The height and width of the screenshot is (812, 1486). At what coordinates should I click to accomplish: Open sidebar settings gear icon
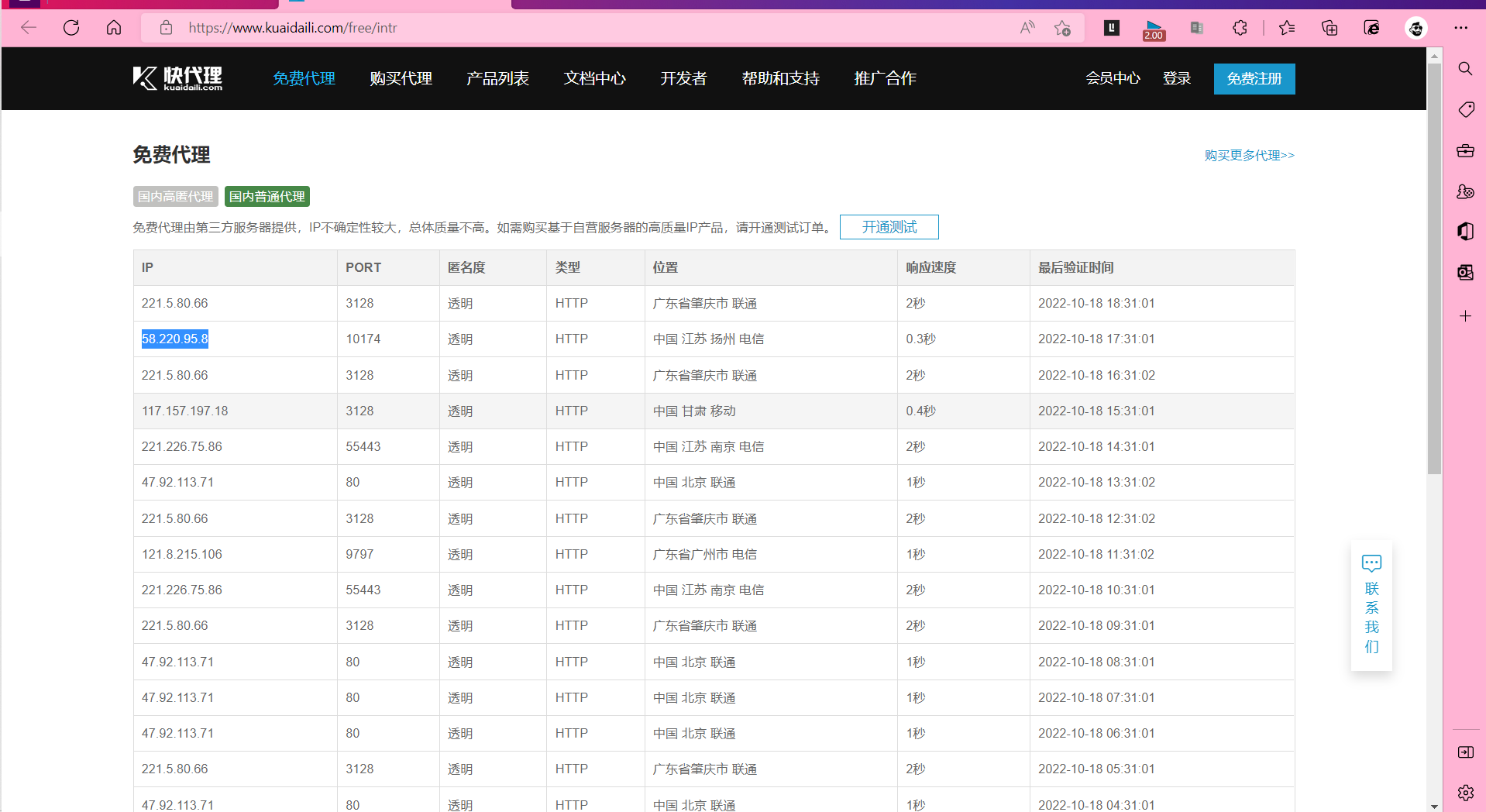click(1465, 793)
